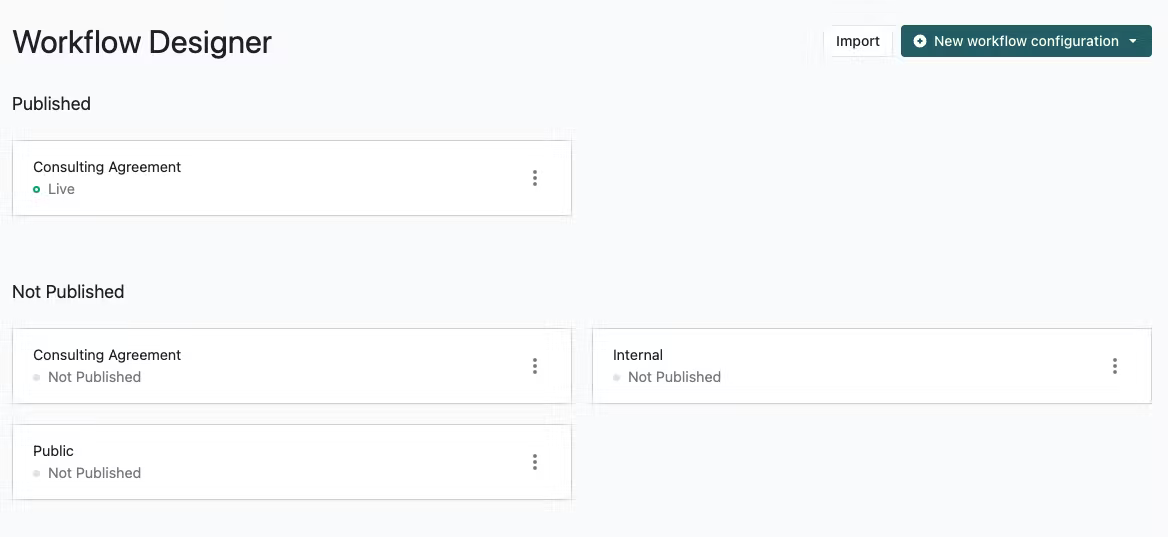Click Not Published status under Internal
Image resolution: width=1168 pixels, height=537 pixels.
coord(674,377)
